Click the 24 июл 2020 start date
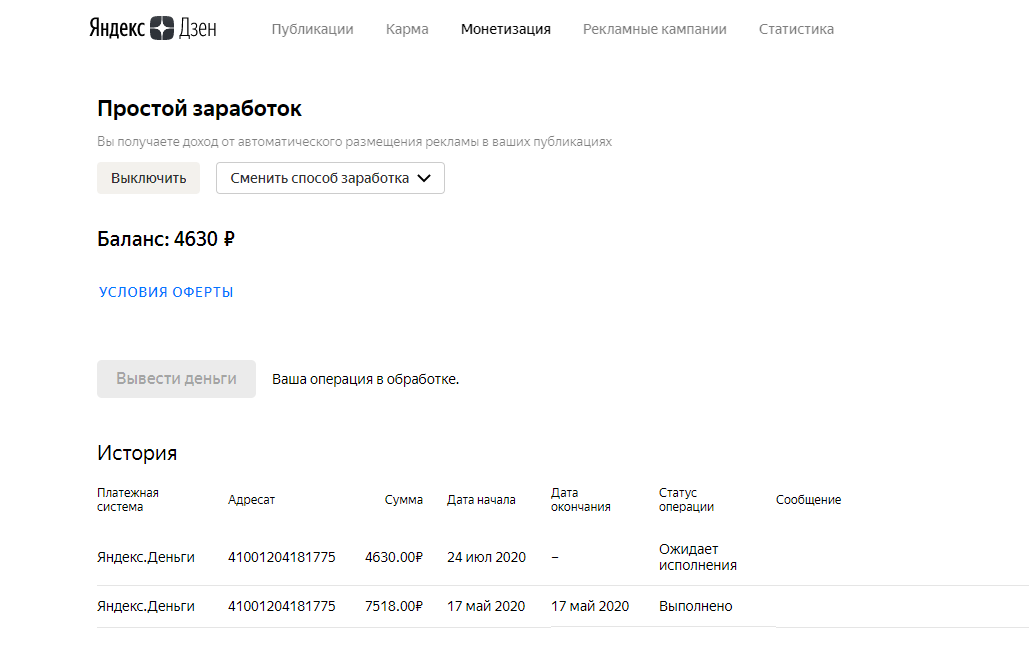 point(486,557)
